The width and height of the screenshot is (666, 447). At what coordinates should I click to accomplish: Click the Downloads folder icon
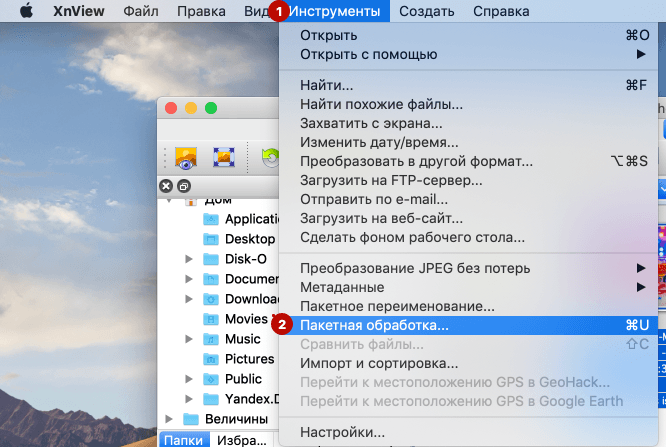click(x=211, y=299)
